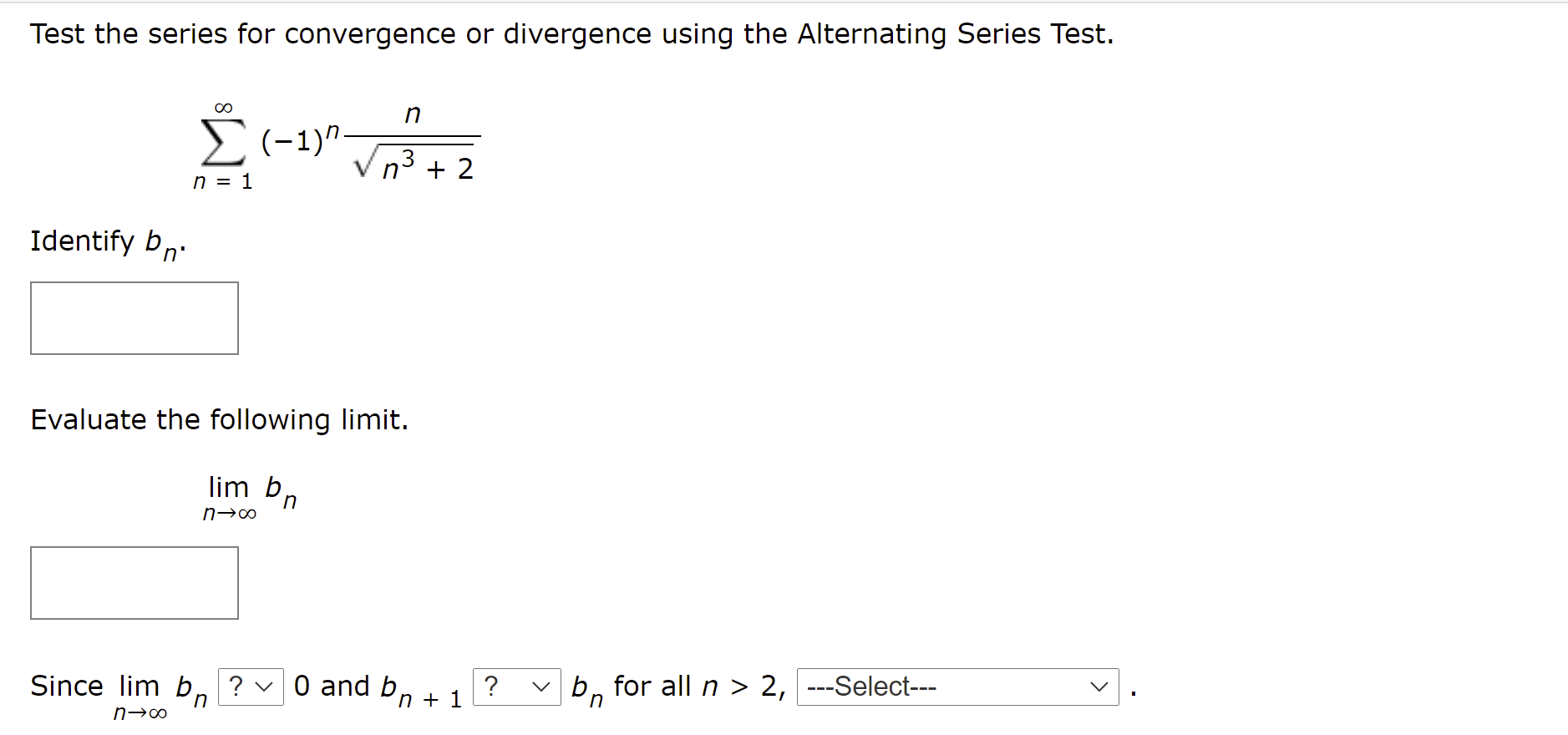Click the lim b_n expression above the limit box
The height and width of the screenshot is (735, 1568).
(x=251, y=498)
